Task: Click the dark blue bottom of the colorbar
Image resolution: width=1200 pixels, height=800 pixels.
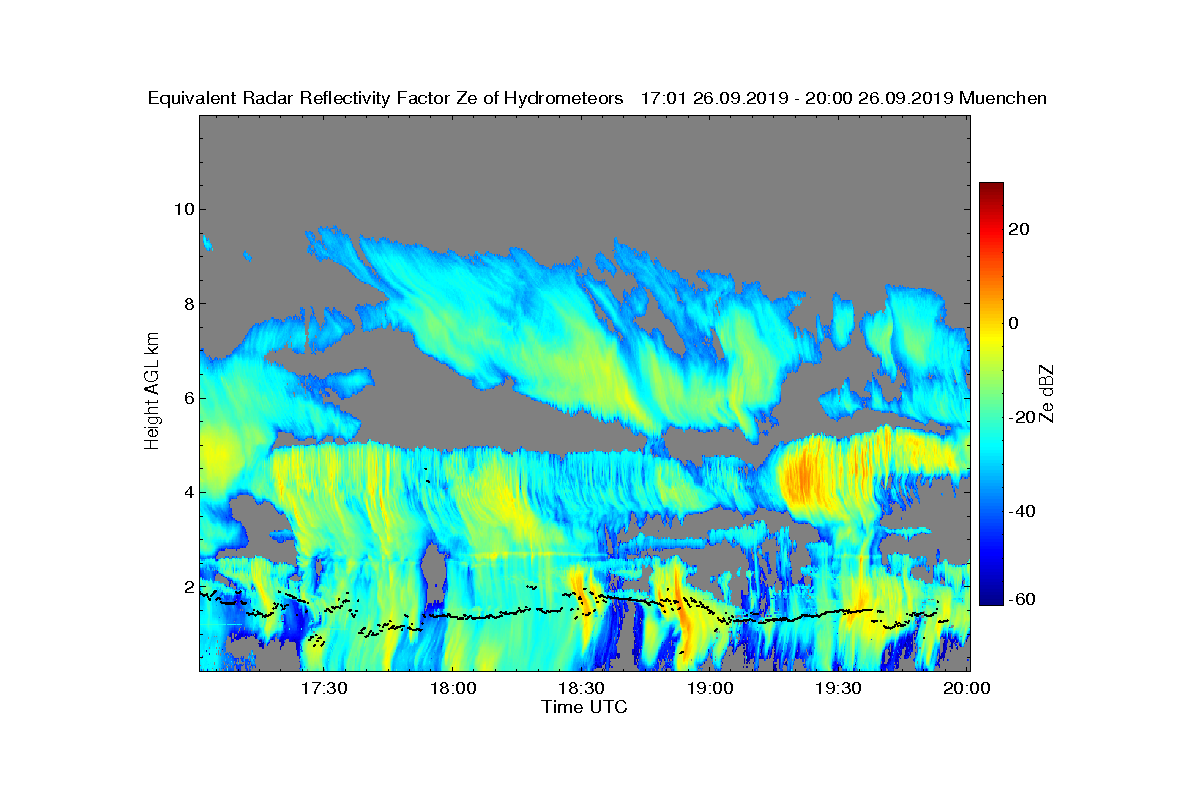Action: coord(991,598)
